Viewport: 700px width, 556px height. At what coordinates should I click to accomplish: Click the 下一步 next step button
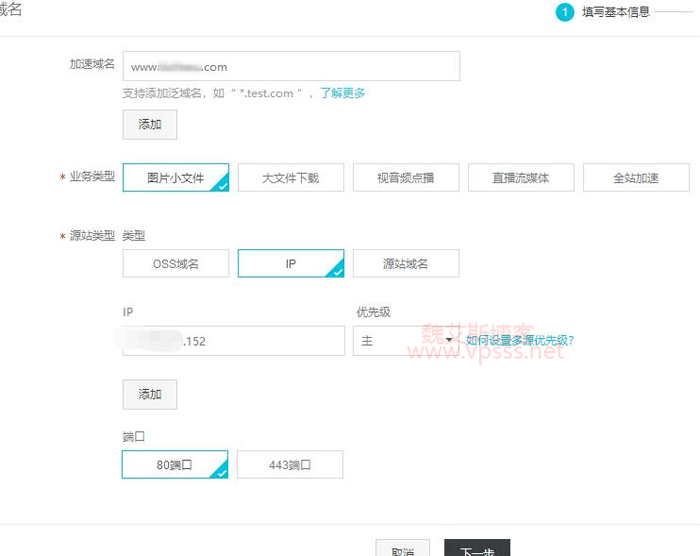(477, 549)
